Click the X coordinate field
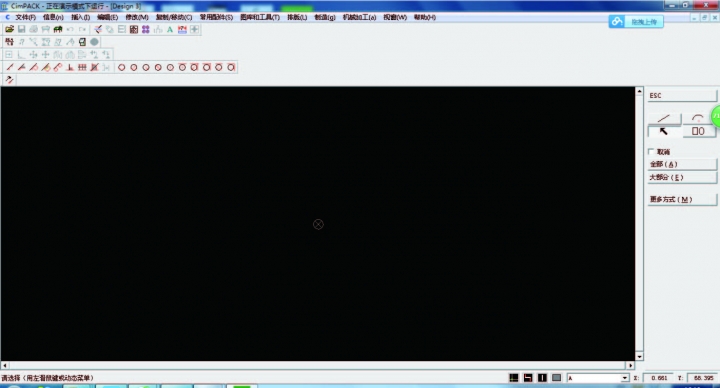 pos(659,378)
